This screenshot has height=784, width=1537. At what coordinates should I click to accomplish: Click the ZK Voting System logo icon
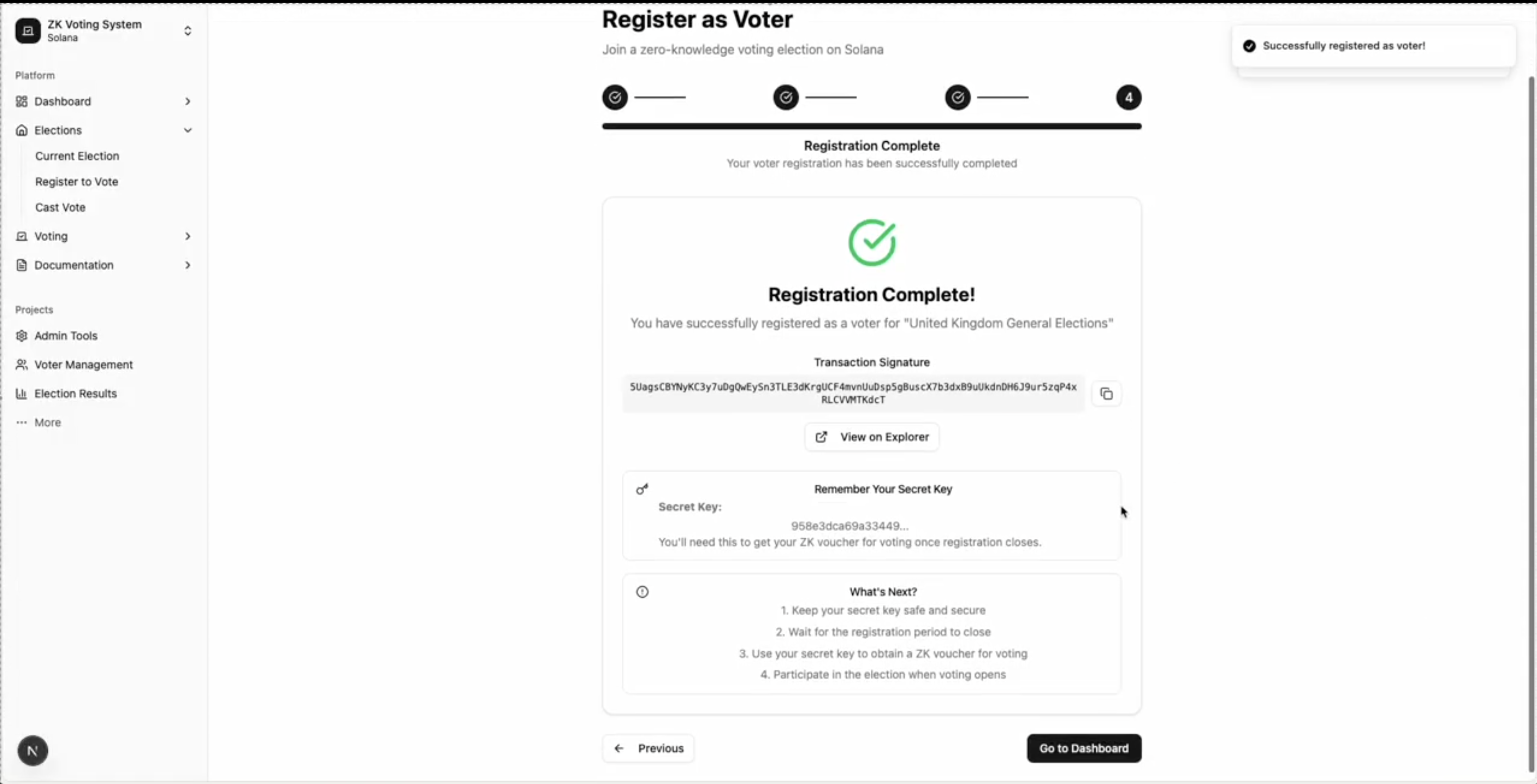pyautogui.click(x=27, y=31)
